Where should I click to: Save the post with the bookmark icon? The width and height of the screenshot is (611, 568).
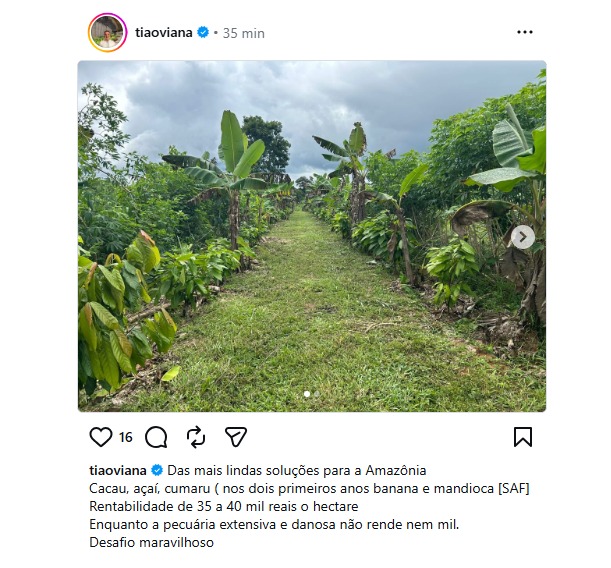coord(522,437)
